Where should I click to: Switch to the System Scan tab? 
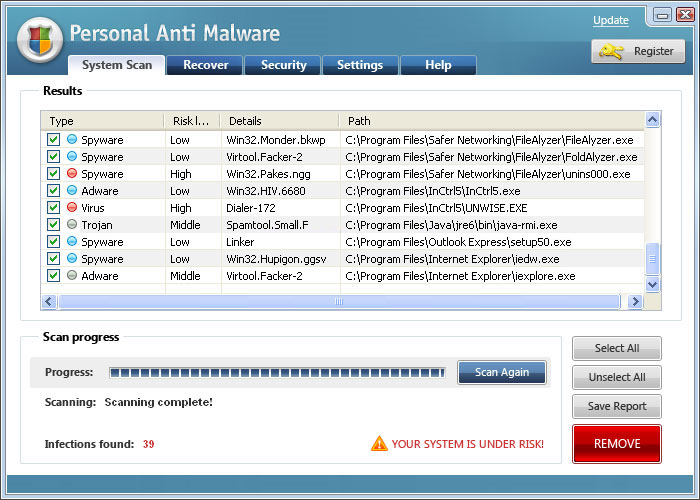(117, 65)
